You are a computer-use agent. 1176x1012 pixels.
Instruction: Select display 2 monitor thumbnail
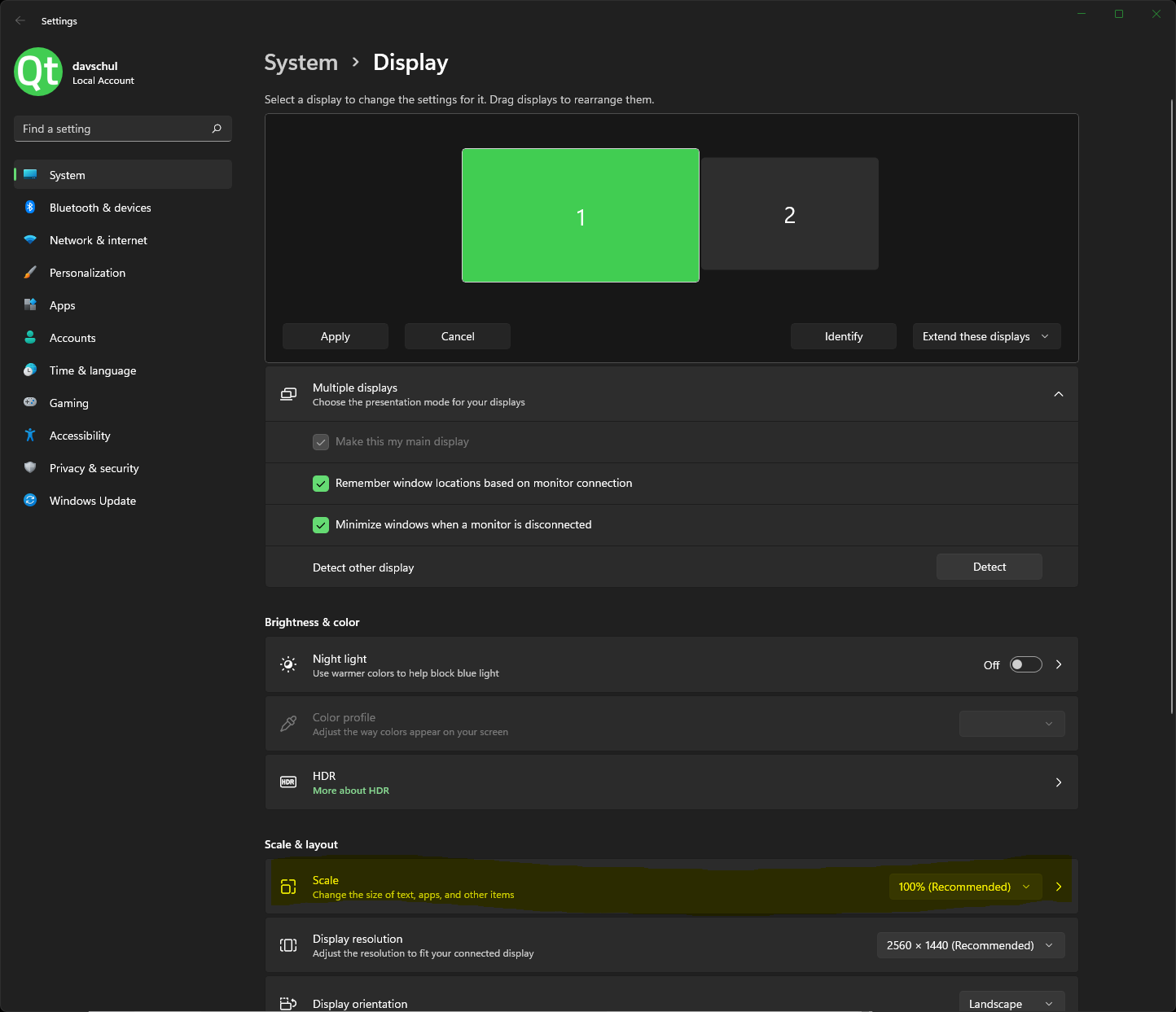coord(789,214)
